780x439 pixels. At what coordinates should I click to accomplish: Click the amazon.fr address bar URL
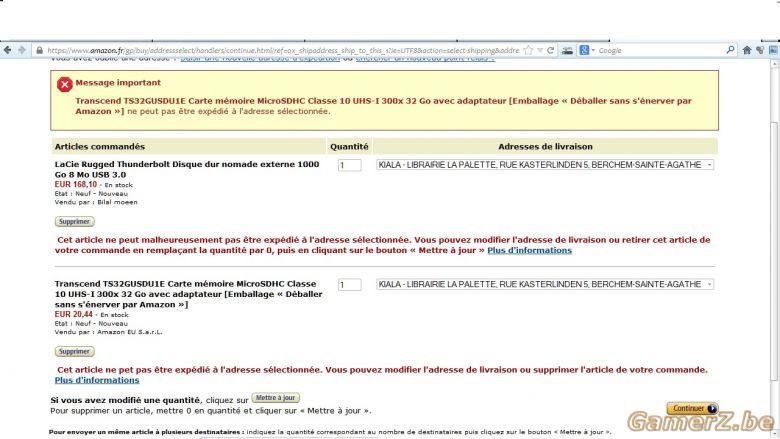pos(283,50)
